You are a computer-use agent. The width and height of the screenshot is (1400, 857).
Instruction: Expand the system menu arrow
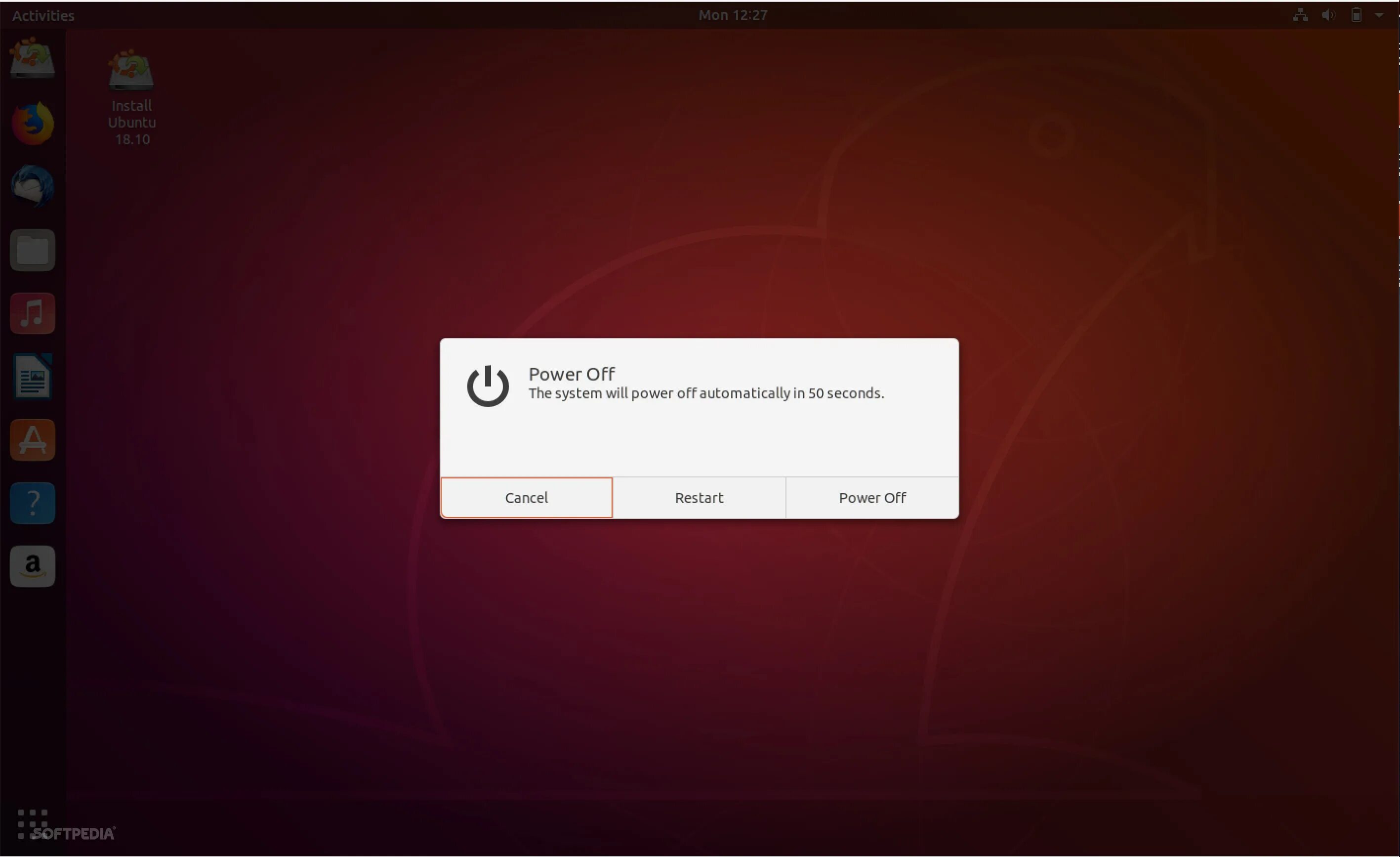point(1379,15)
